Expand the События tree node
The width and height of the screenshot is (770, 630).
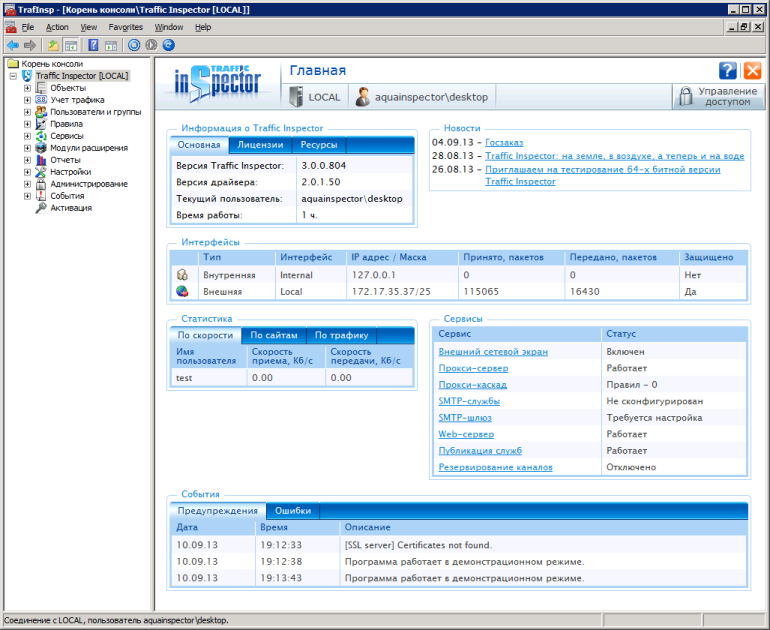28,196
